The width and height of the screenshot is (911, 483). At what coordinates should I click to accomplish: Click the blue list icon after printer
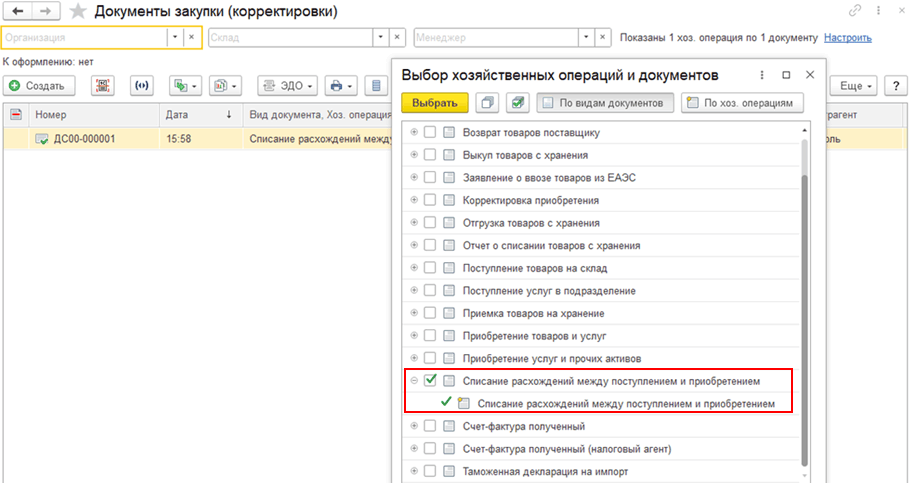(x=376, y=86)
